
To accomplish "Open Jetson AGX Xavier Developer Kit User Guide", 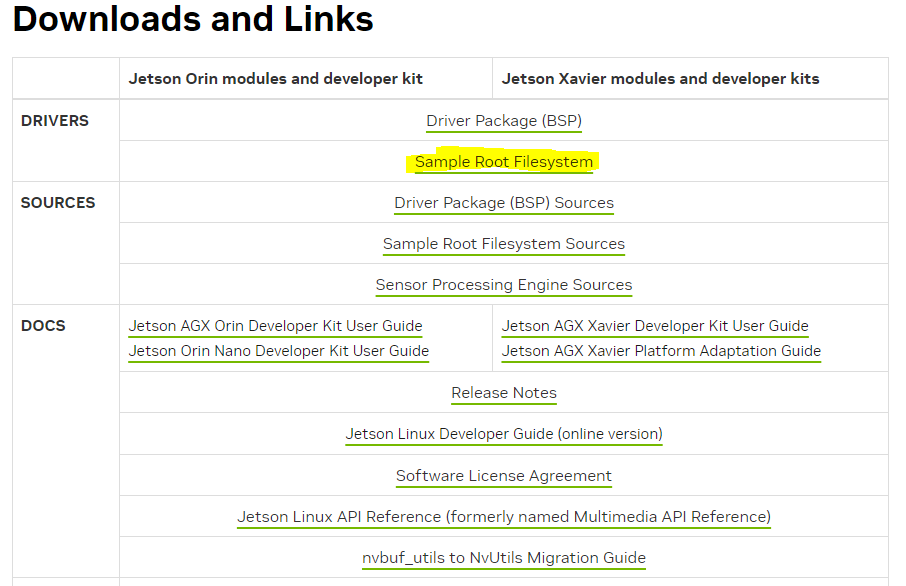I will [655, 326].
